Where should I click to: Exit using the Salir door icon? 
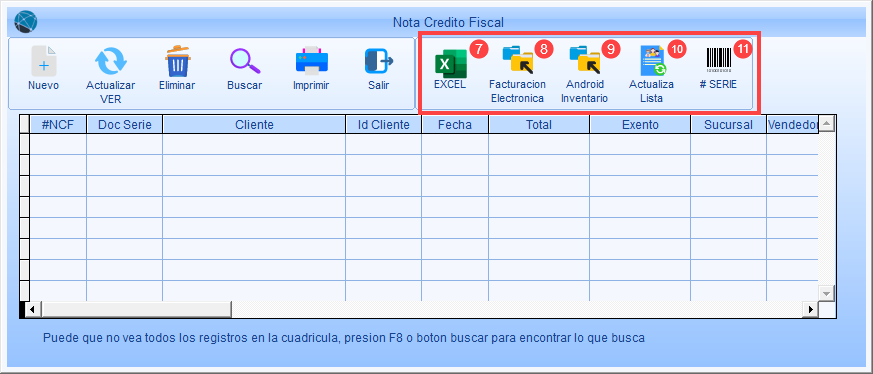pos(379,61)
